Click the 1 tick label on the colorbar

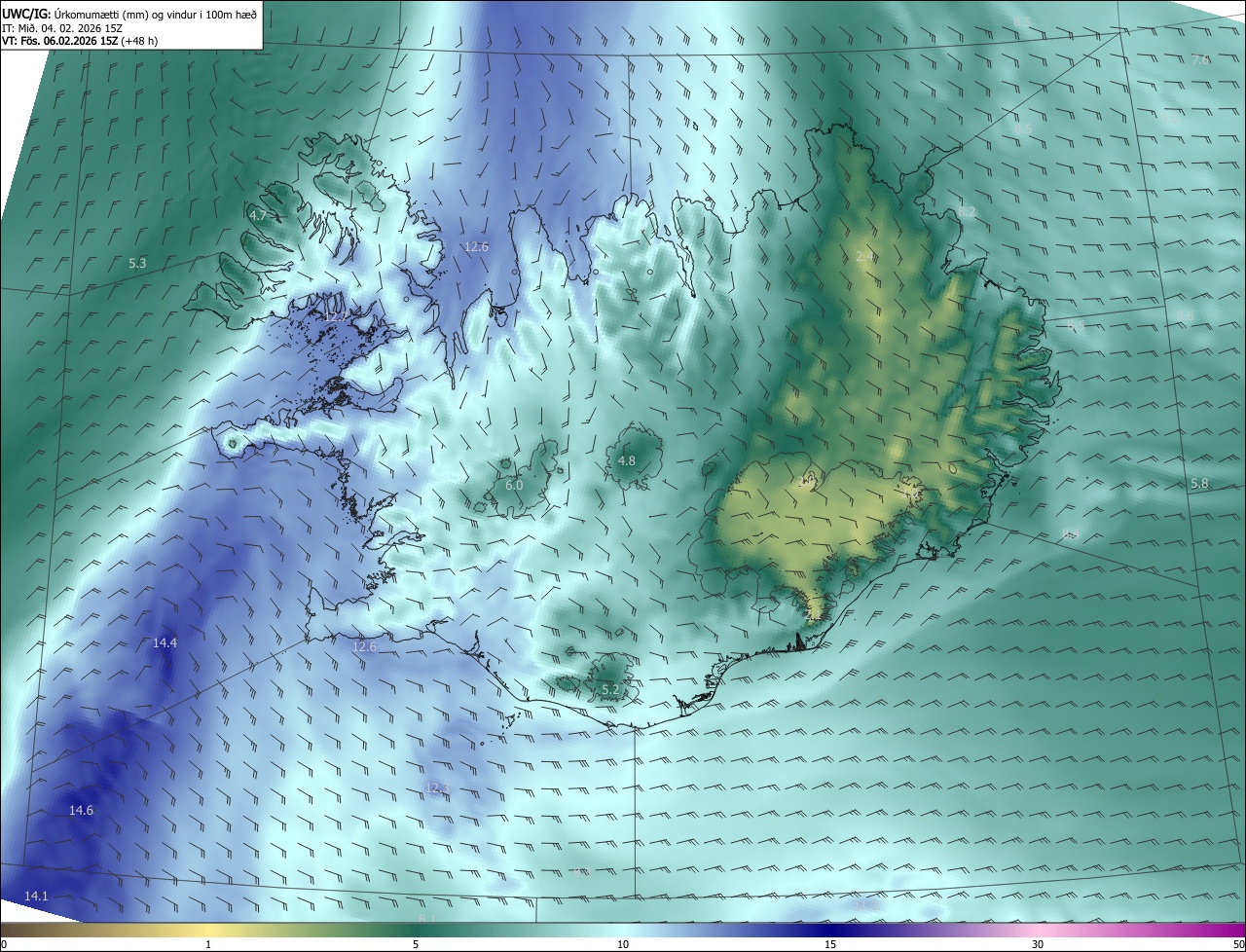[208, 944]
